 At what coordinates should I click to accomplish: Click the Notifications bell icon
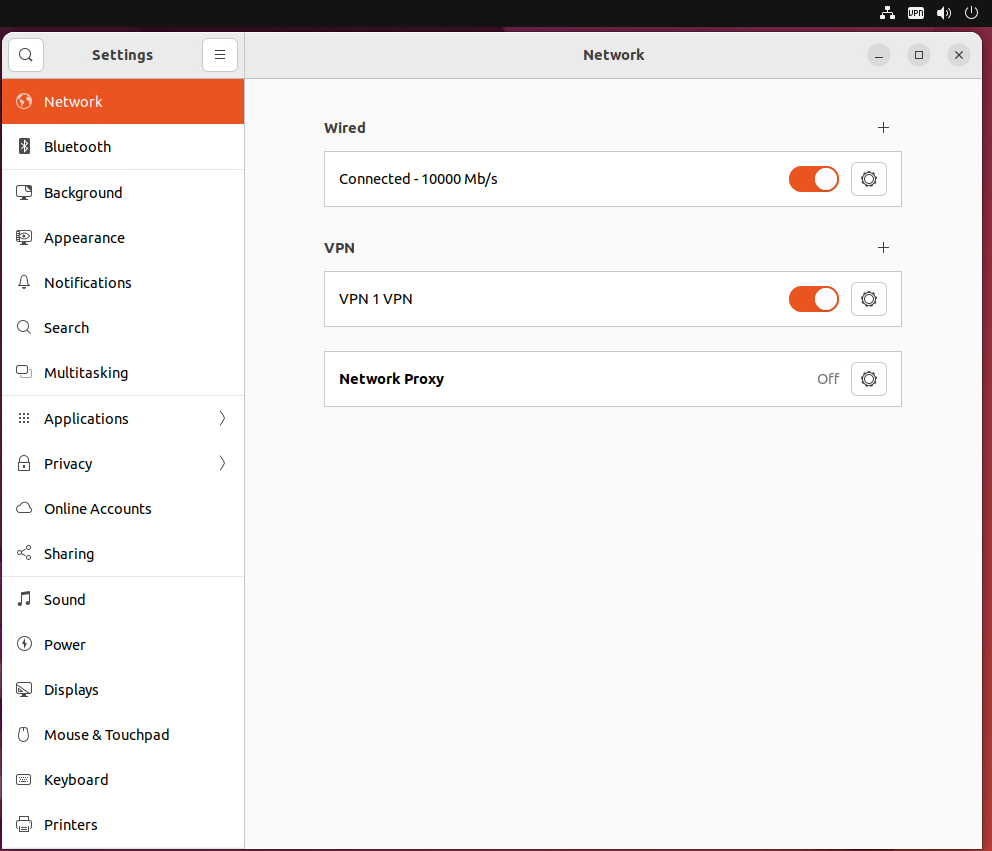click(24, 282)
